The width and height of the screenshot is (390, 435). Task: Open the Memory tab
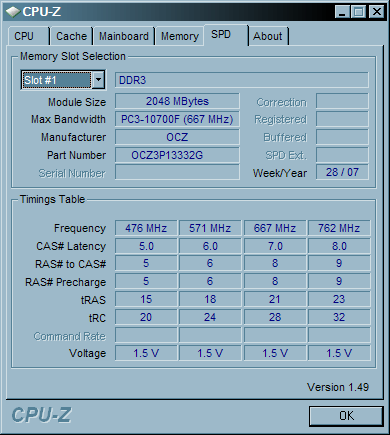[x=180, y=36]
